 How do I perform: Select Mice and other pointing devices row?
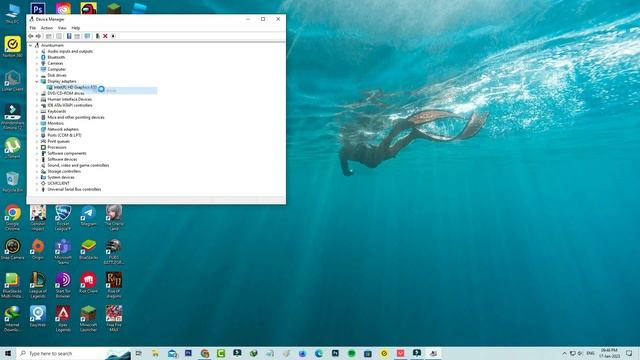click(x=72, y=117)
